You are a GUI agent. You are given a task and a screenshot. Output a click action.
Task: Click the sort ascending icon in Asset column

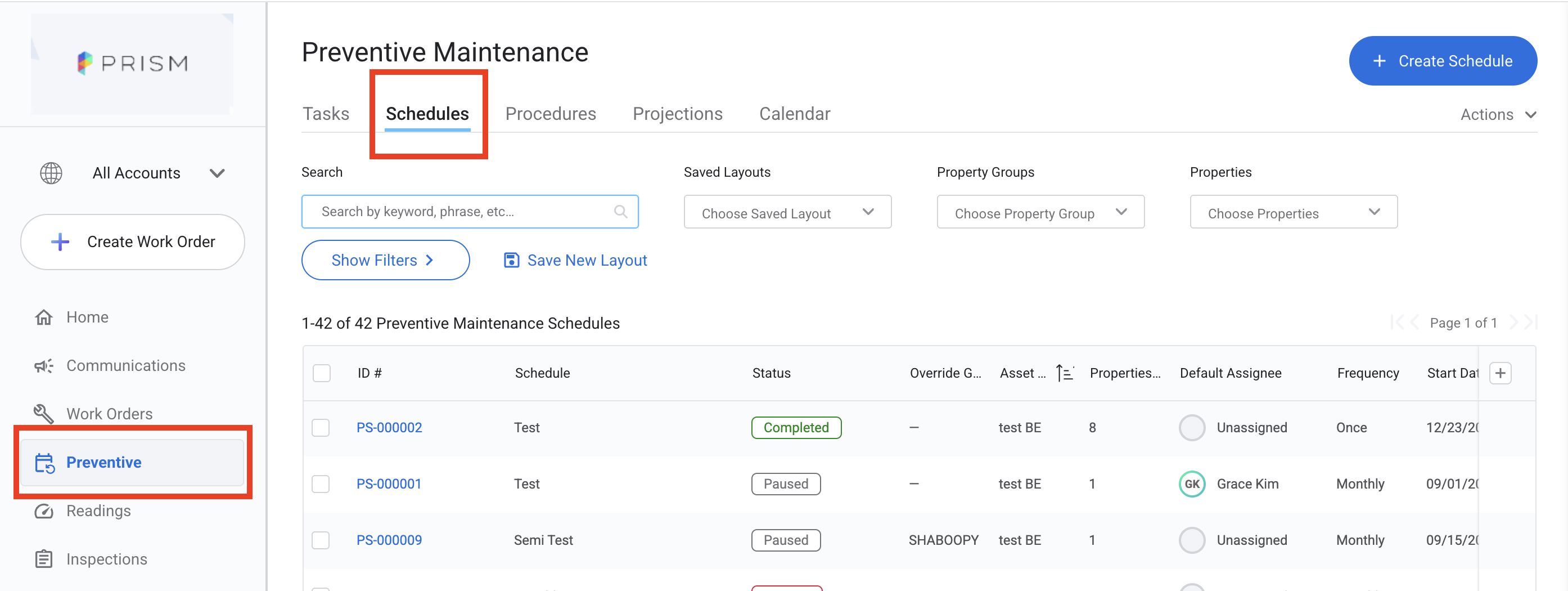1064,373
